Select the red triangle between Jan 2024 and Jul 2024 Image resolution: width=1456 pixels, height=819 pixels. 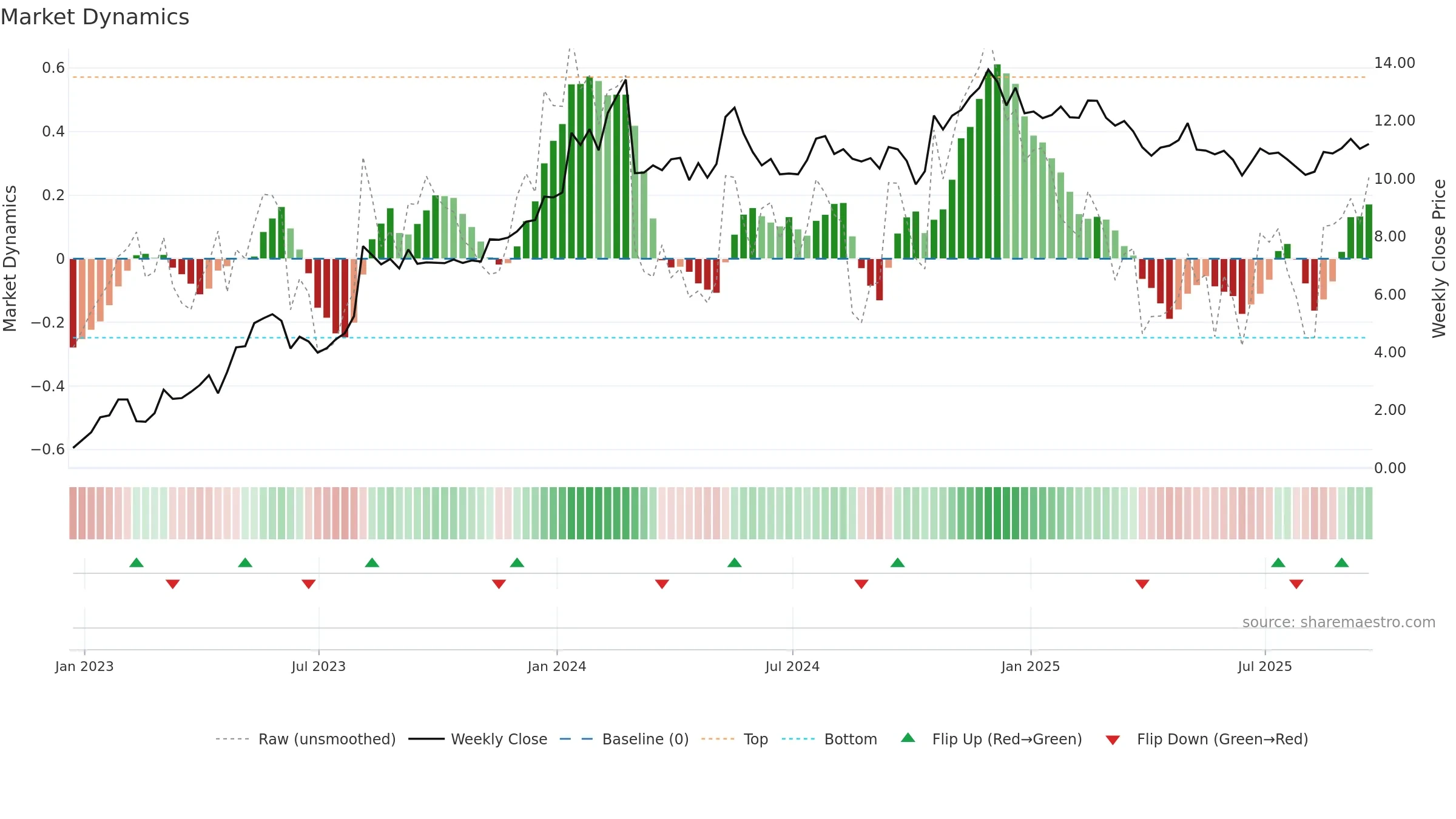click(x=662, y=584)
